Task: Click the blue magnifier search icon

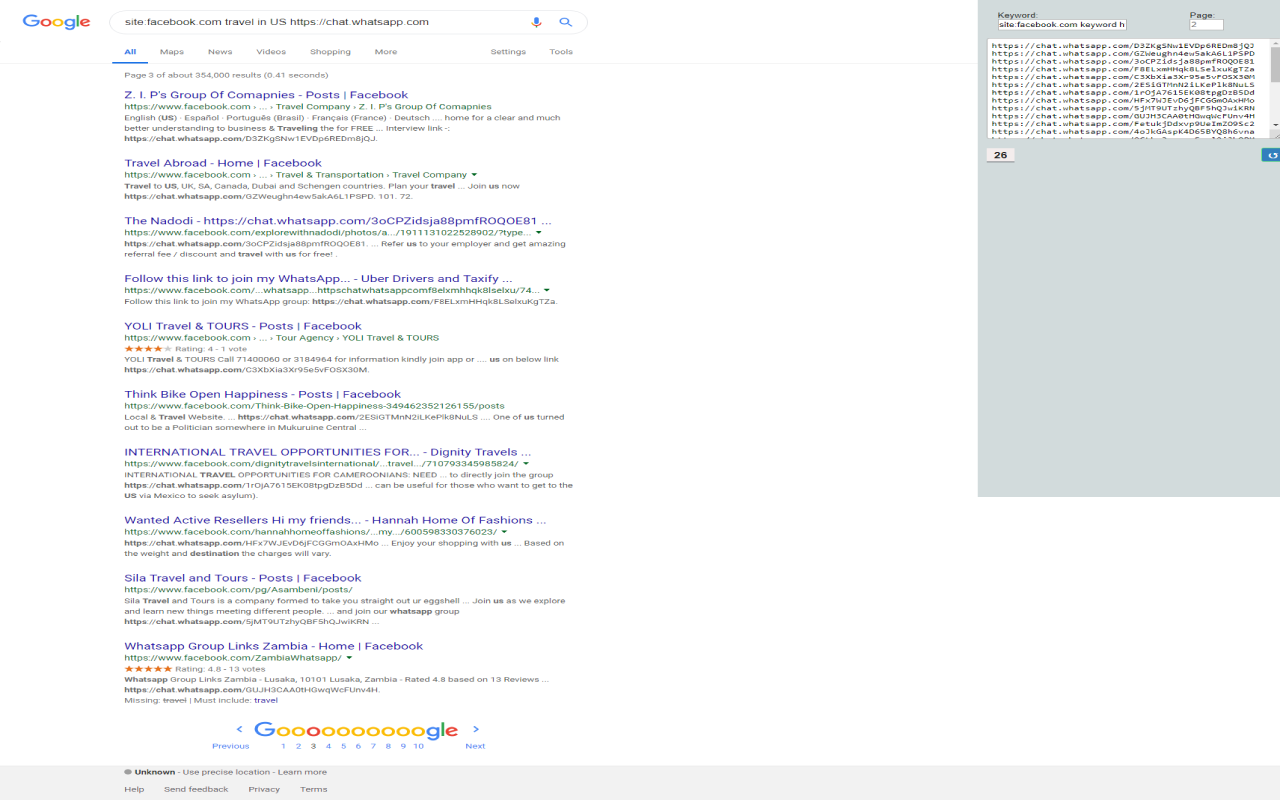Action: click(x=565, y=22)
